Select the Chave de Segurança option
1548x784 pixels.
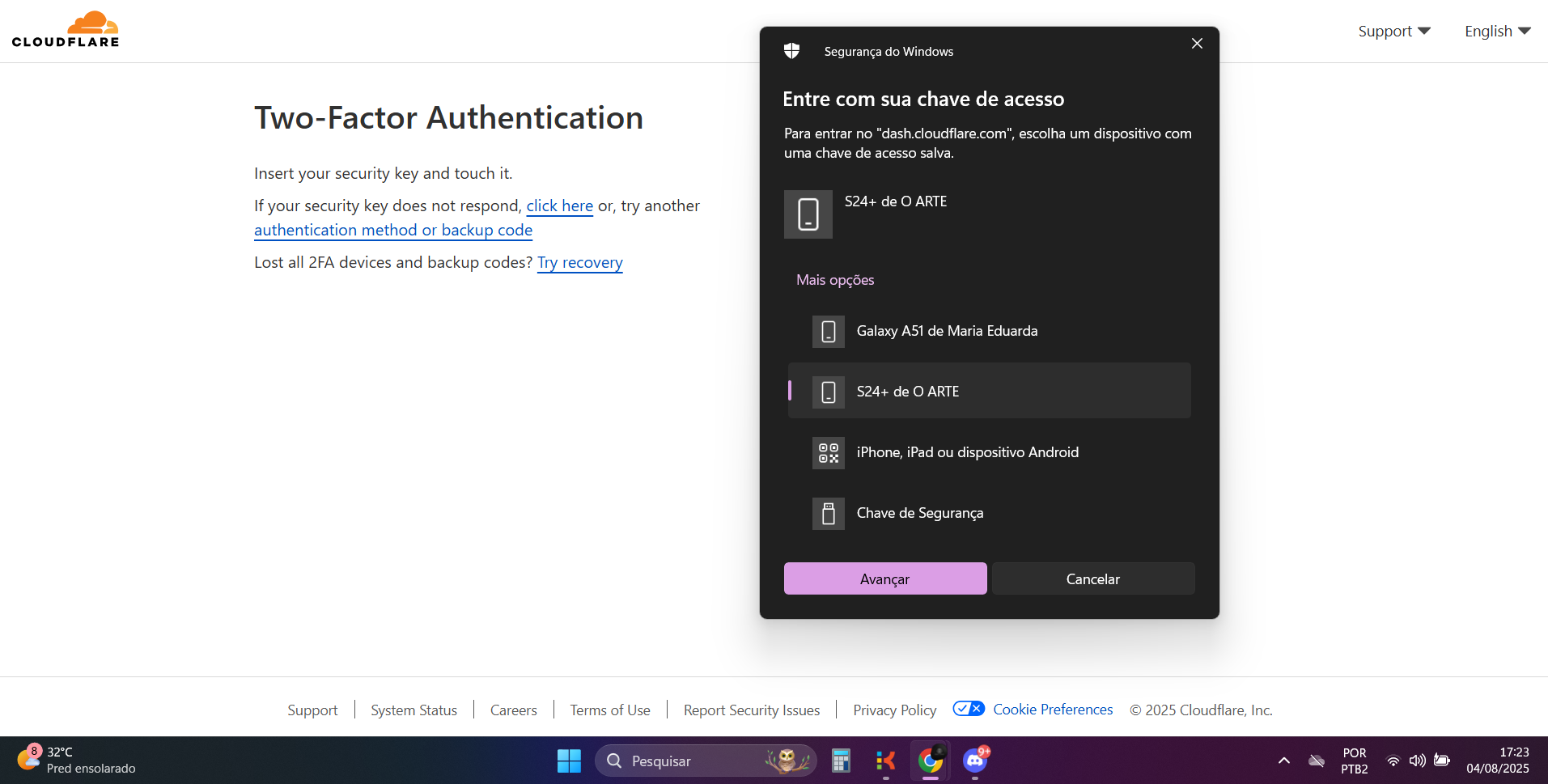(x=990, y=513)
